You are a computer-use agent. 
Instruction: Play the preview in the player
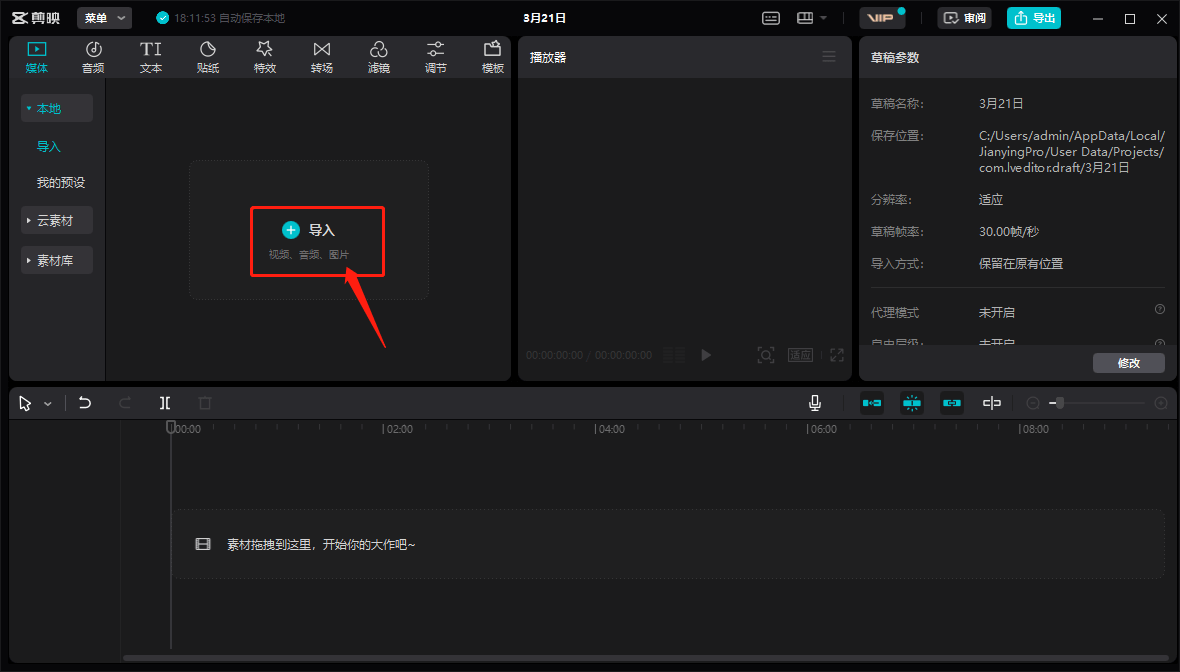(x=706, y=355)
